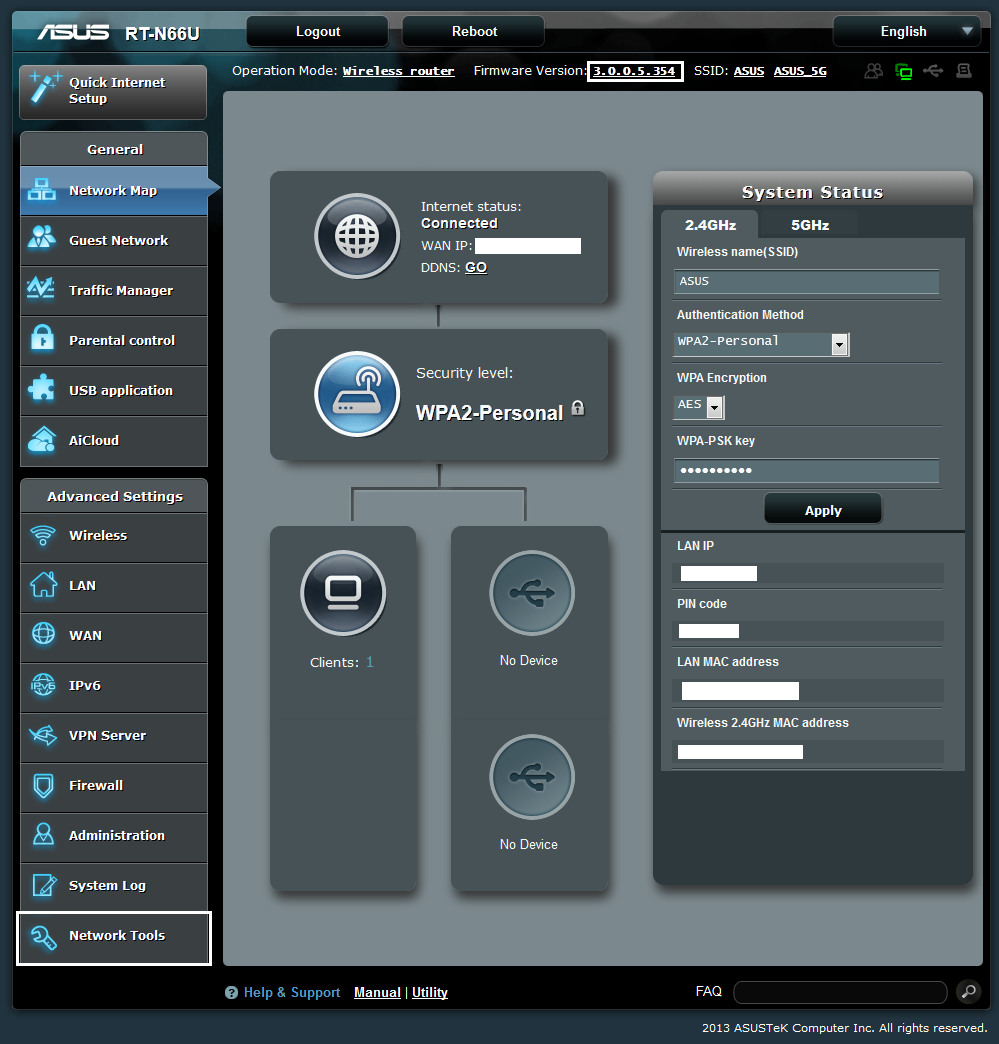Click the ASUS logo
This screenshot has height=1044, width=999.
73,32
